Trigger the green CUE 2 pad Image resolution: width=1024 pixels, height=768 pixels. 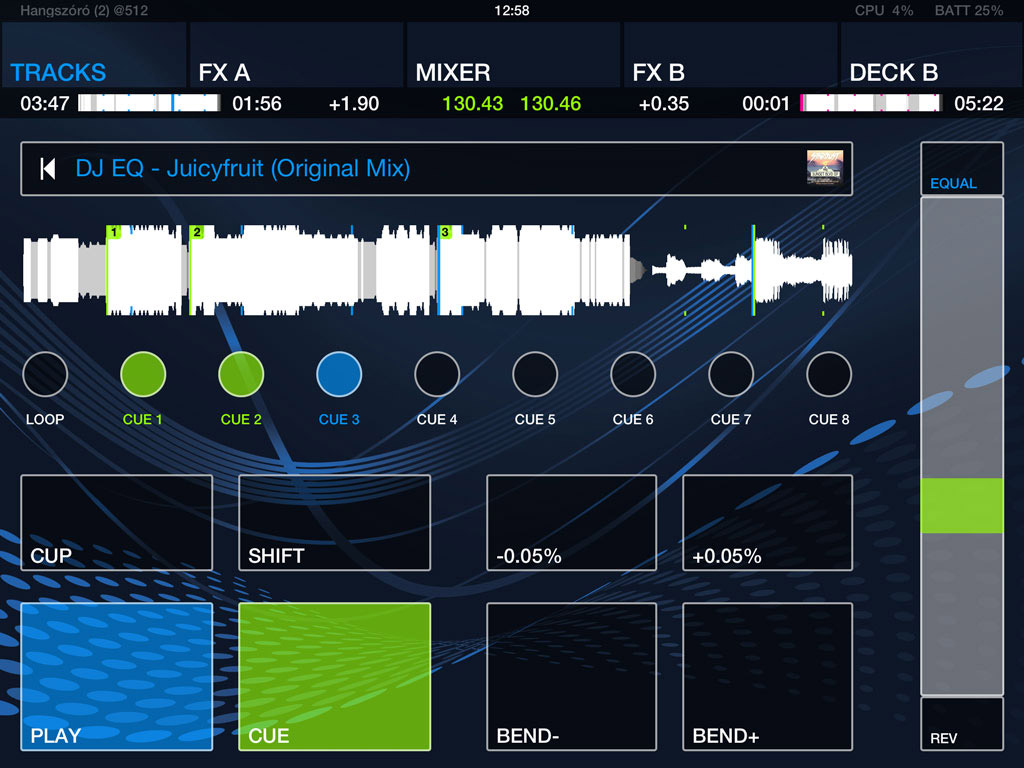coord(241,374)
